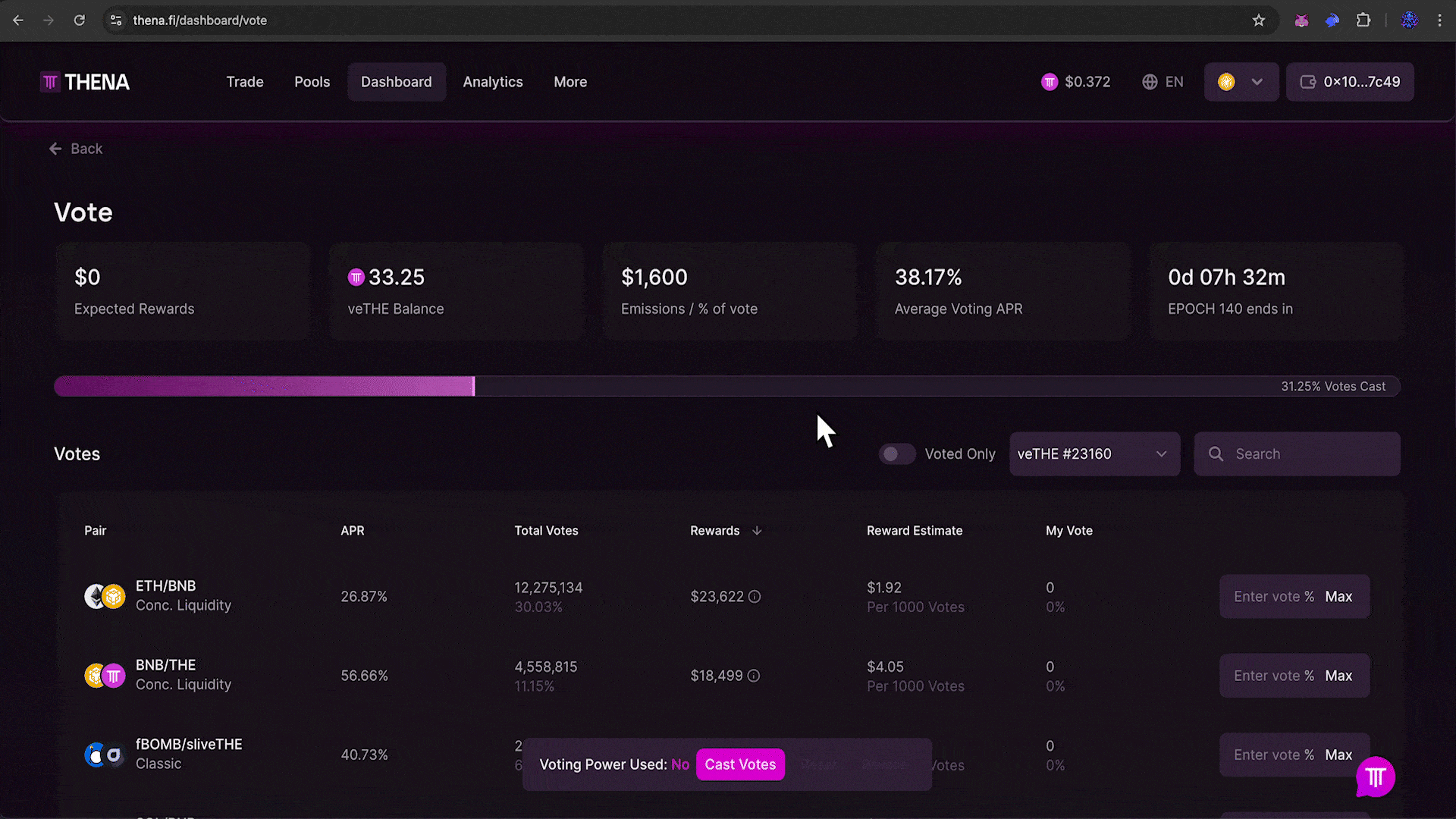Sort by APR column header

click(353, 531)
